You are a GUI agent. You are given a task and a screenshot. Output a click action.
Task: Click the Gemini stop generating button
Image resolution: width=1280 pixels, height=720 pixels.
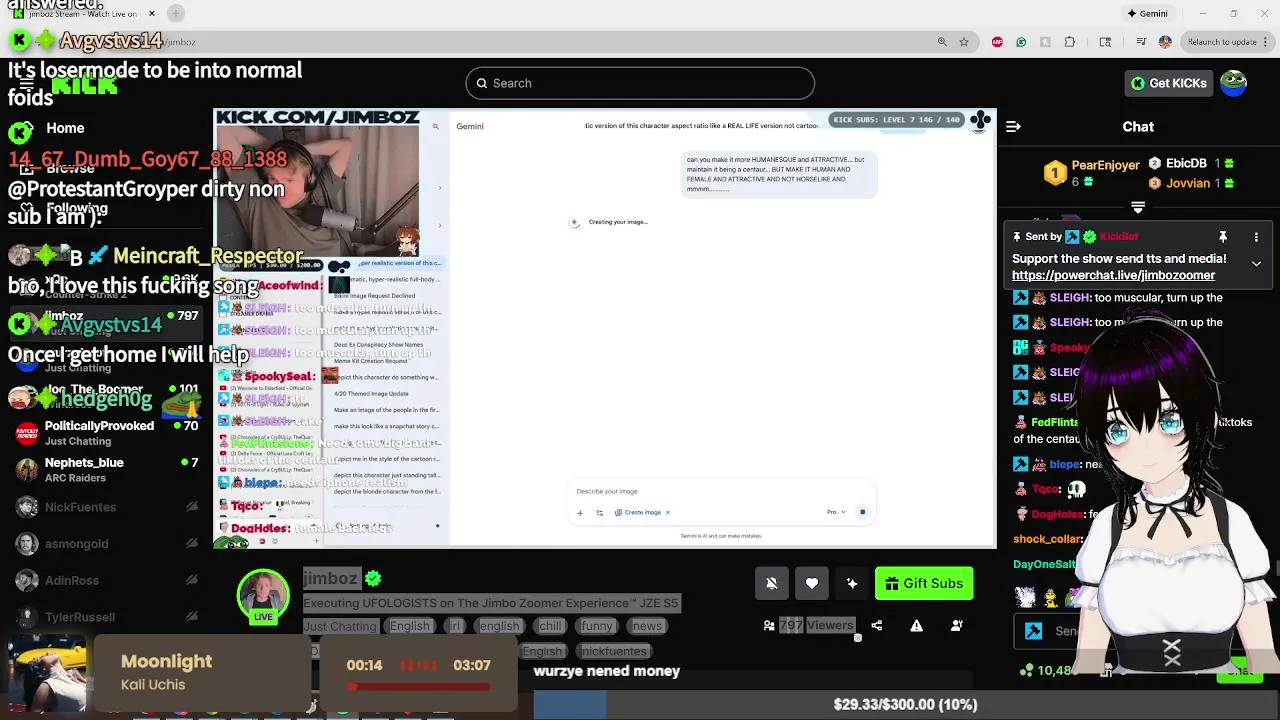click(862, 512)
